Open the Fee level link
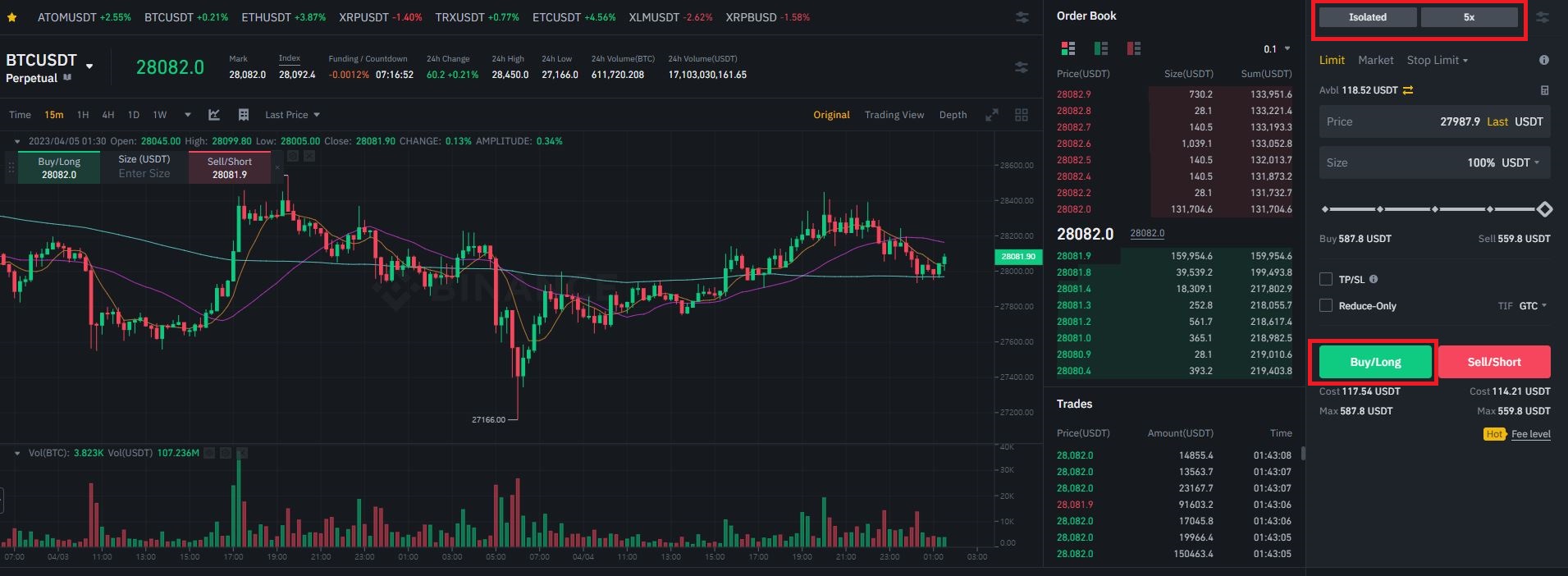Screen dimensions: 1568x576 [1530, 434]
